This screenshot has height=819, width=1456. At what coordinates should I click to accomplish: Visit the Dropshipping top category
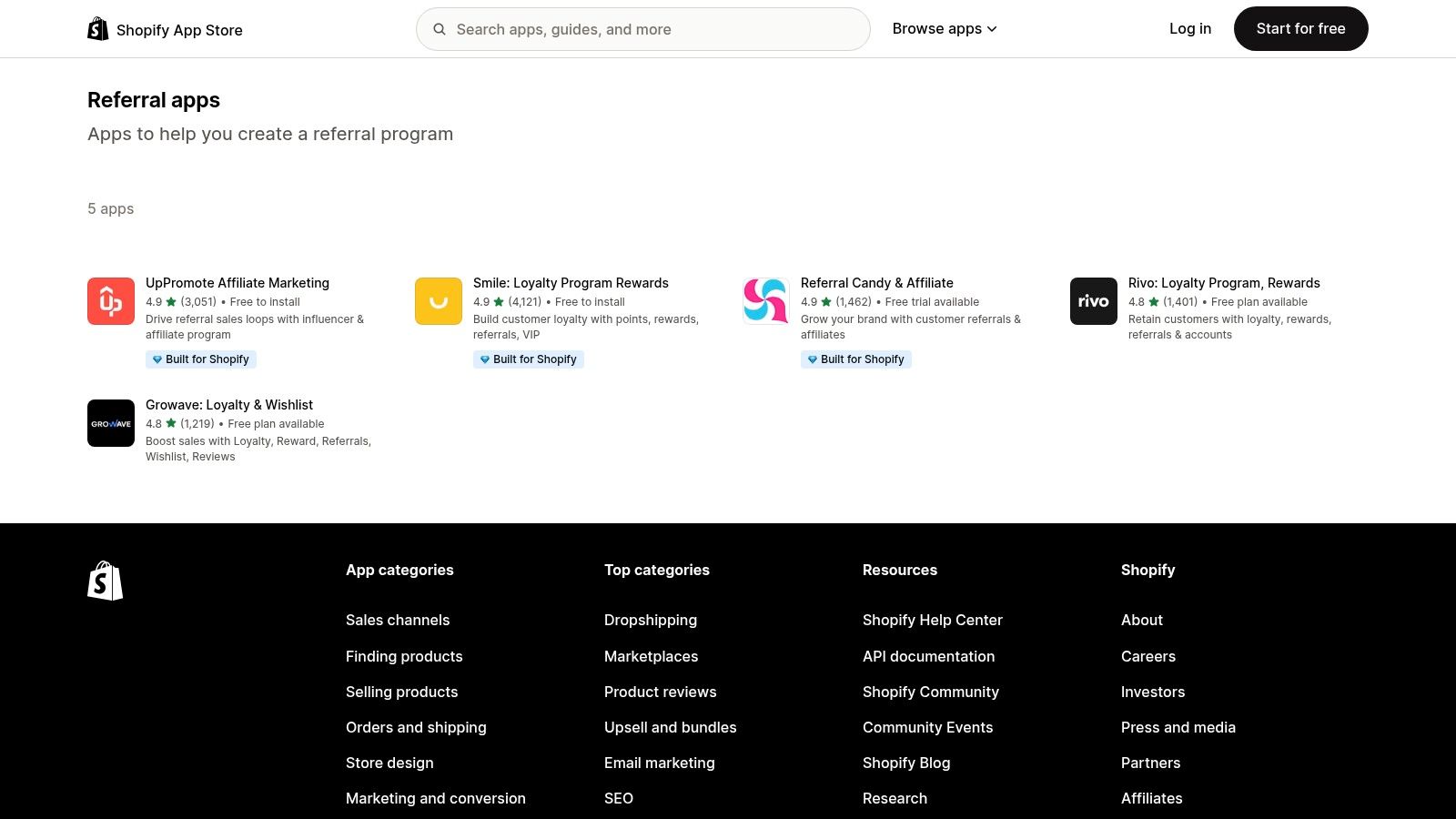pos(650,620)
